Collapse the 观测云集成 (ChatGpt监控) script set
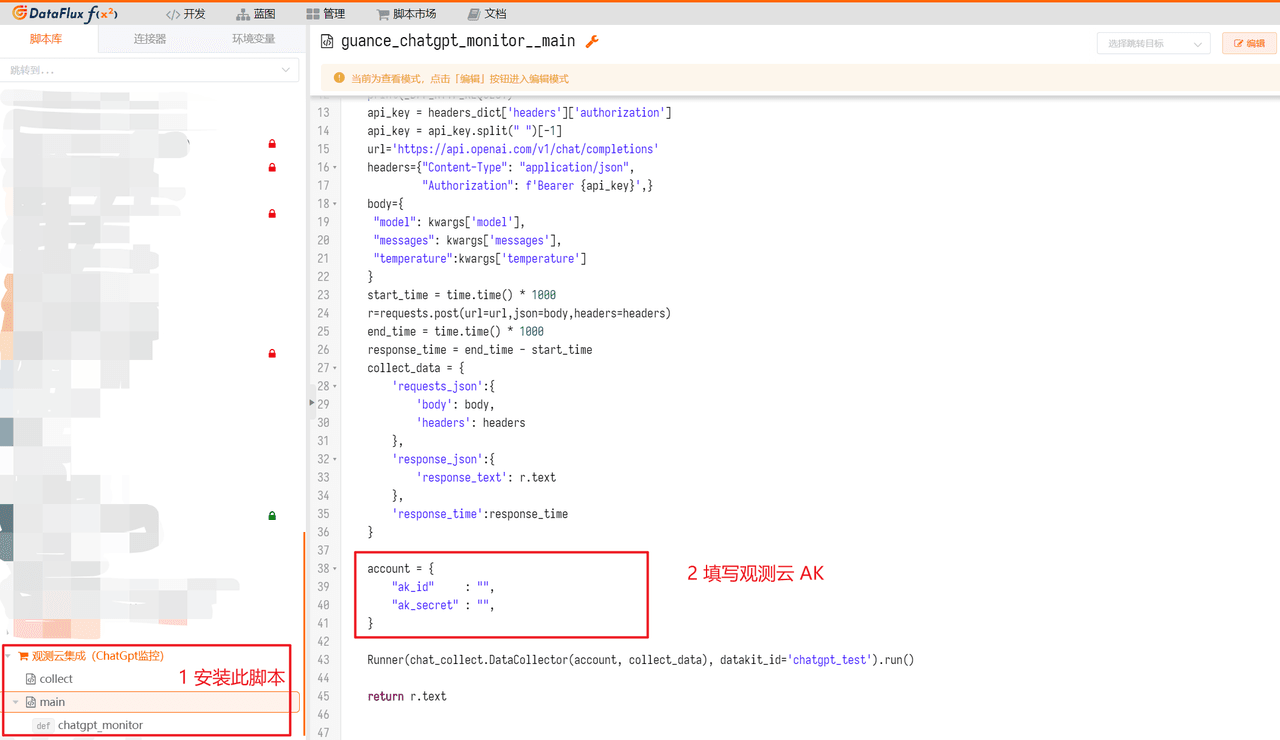The image size is (1280, 740). pyautogui.click(x=9, y=656)
